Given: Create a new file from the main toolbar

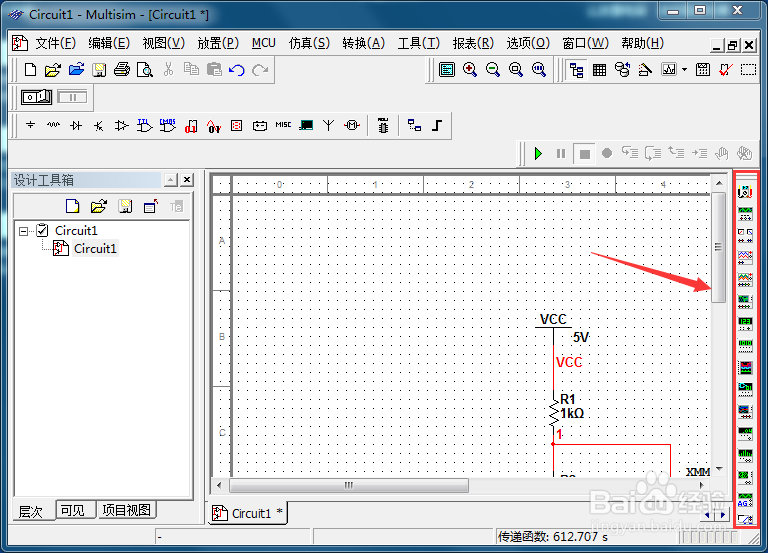Looking at the screenshot, I should pyautogui.click(x=30, y=70).
